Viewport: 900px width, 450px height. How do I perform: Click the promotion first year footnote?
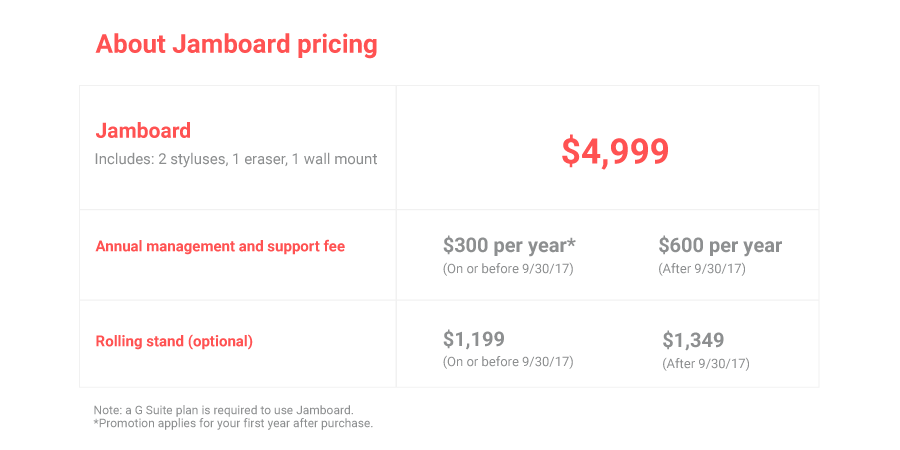(x=233, y=424)
